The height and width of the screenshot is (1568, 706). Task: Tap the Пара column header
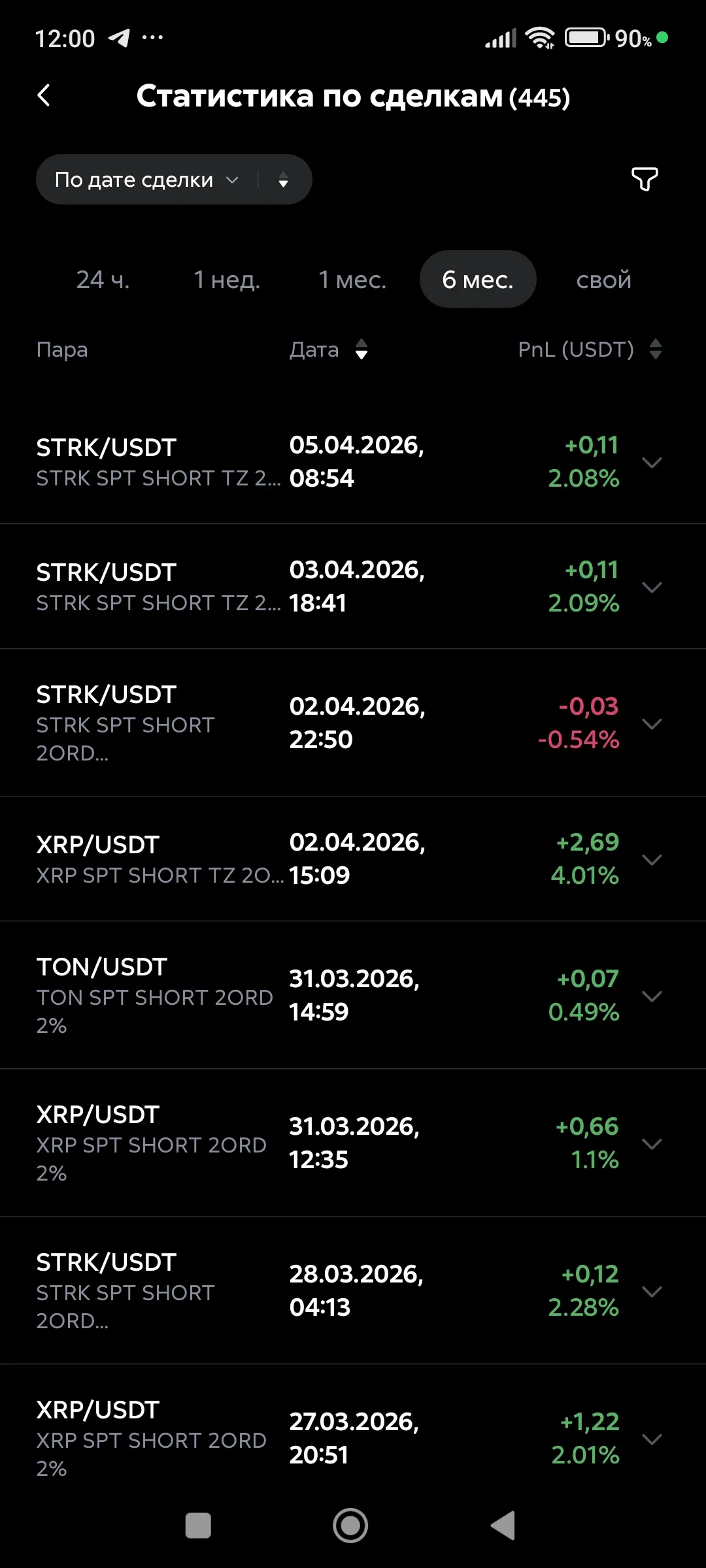tap(62, 350)
